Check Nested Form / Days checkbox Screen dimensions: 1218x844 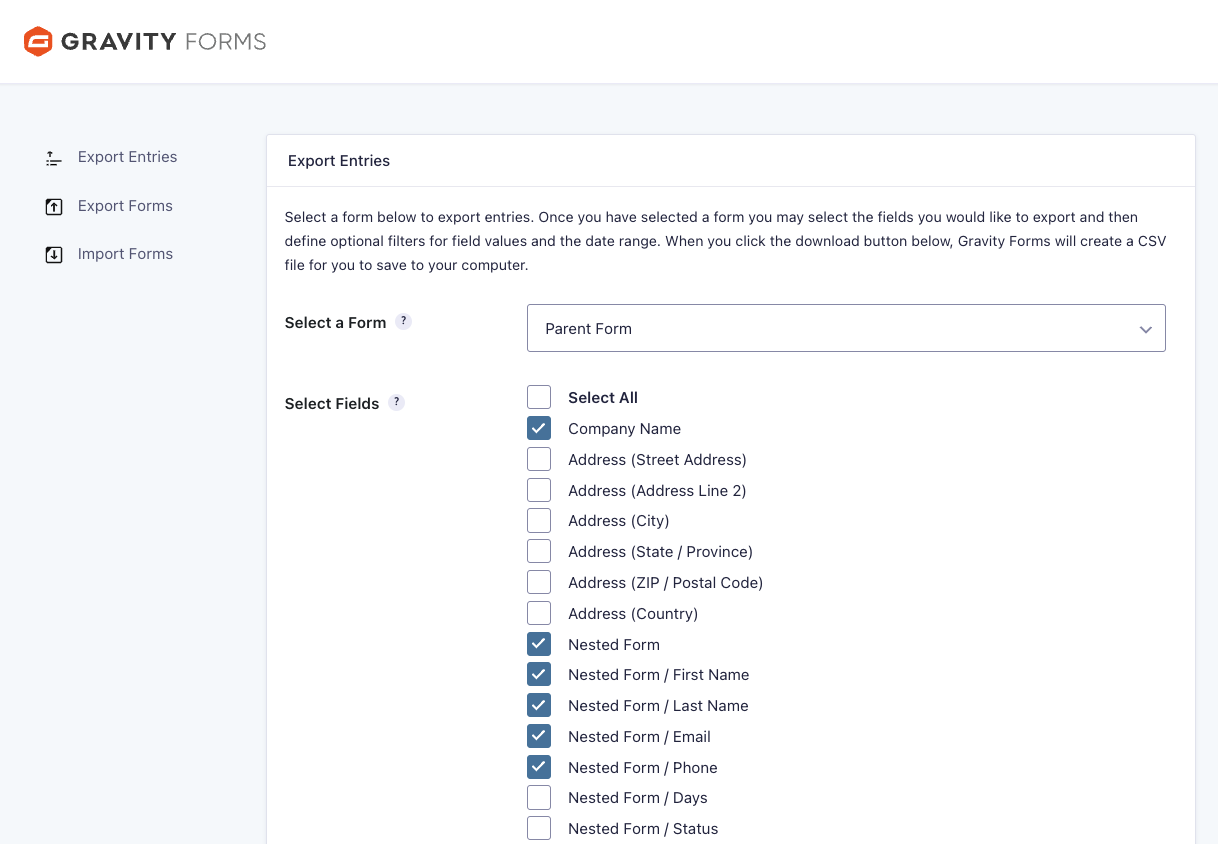pos(539,797)
